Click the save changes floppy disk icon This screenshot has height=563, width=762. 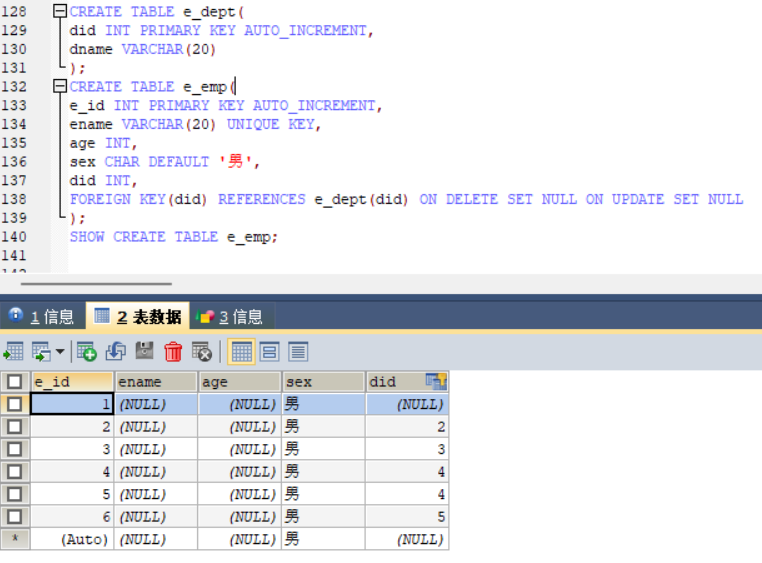click(x=144, y=351)
